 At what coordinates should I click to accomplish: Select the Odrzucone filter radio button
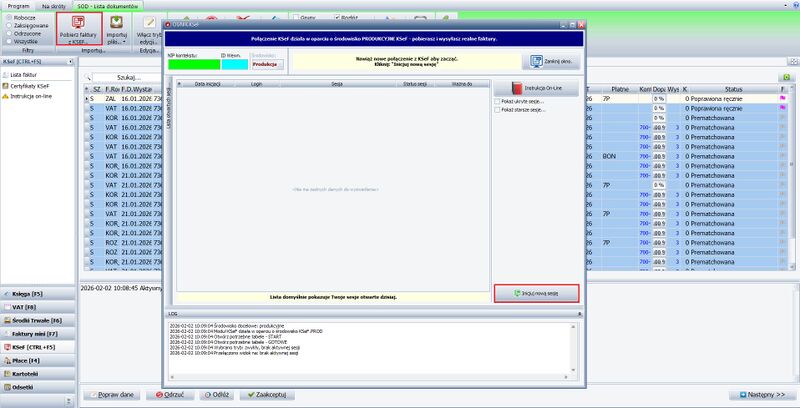pyautogui.click(x=8, y=33)
